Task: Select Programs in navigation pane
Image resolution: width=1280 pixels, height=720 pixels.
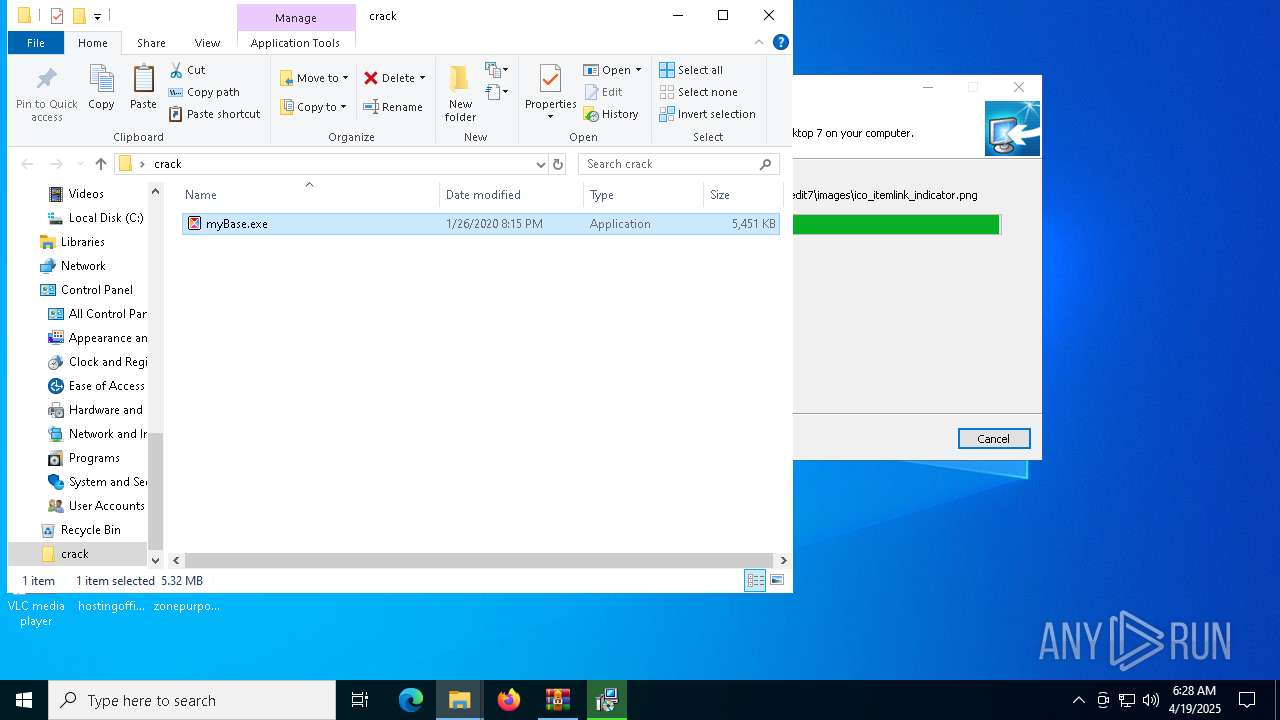Action: 84,458
